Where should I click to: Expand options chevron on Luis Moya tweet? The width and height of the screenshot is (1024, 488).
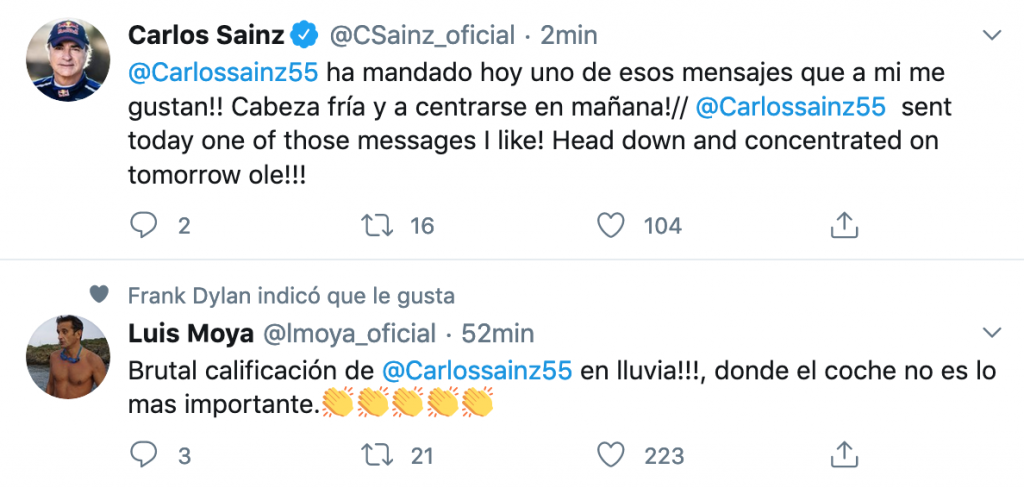(991, 332)
